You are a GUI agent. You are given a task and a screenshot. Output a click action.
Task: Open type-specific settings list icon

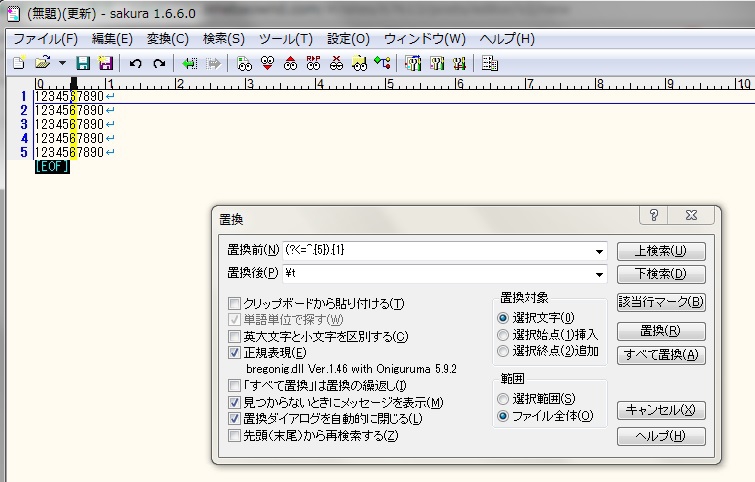413,63
